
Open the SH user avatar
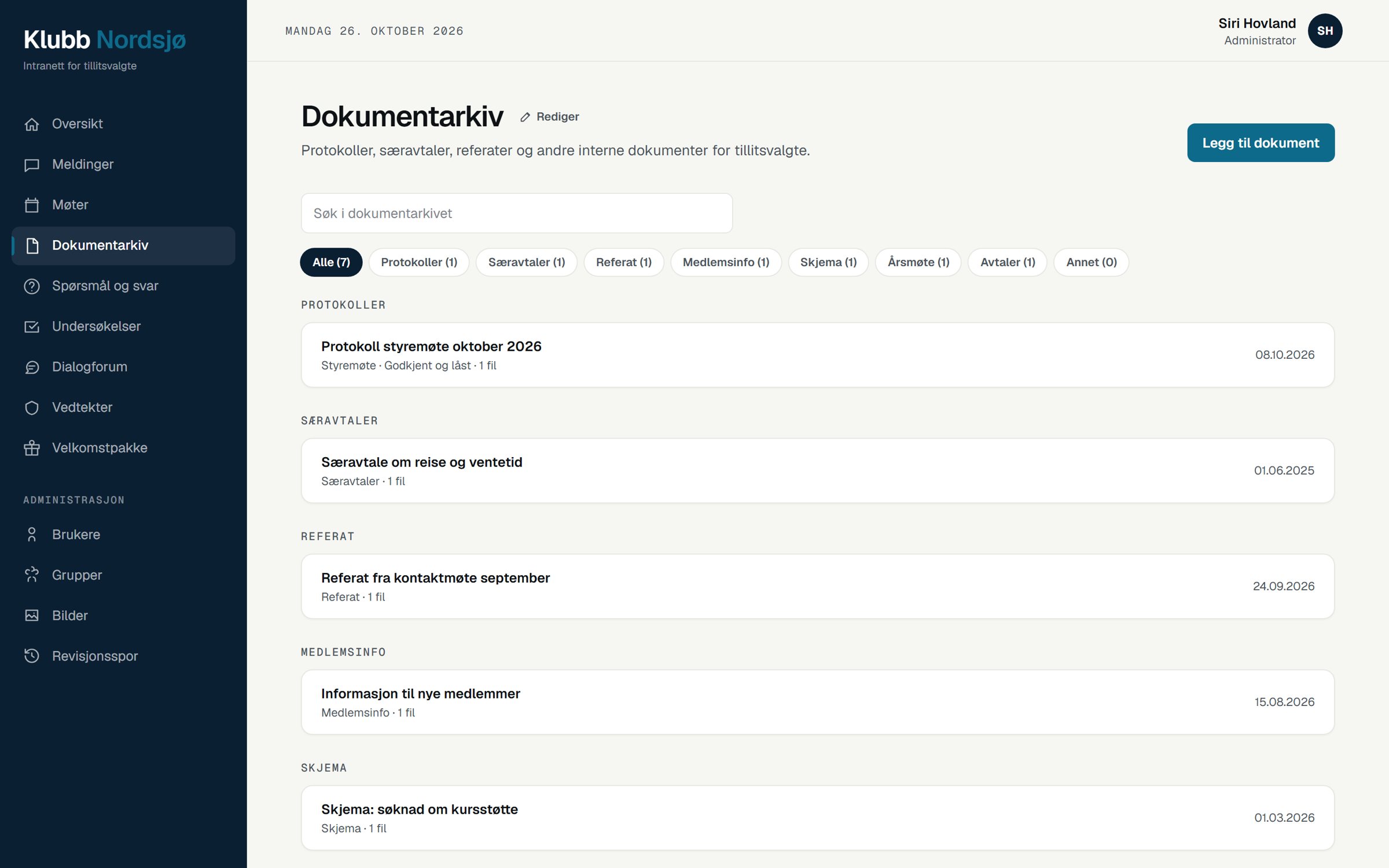[x=1325, y=31]
